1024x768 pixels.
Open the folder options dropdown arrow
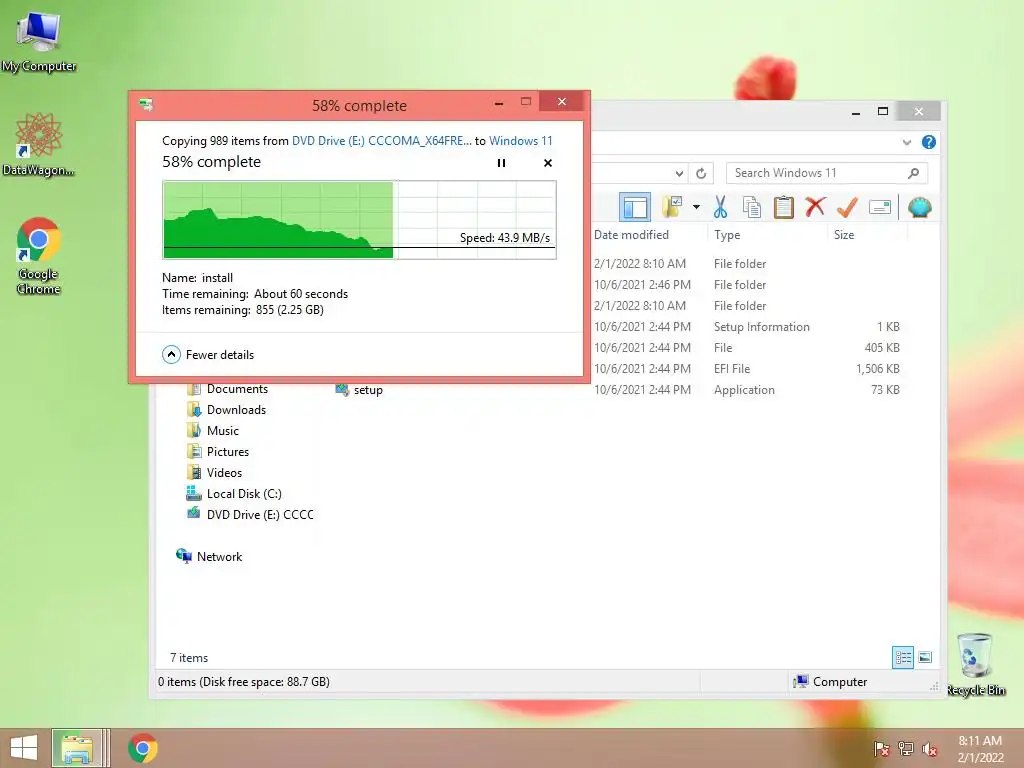pos(696,207)
